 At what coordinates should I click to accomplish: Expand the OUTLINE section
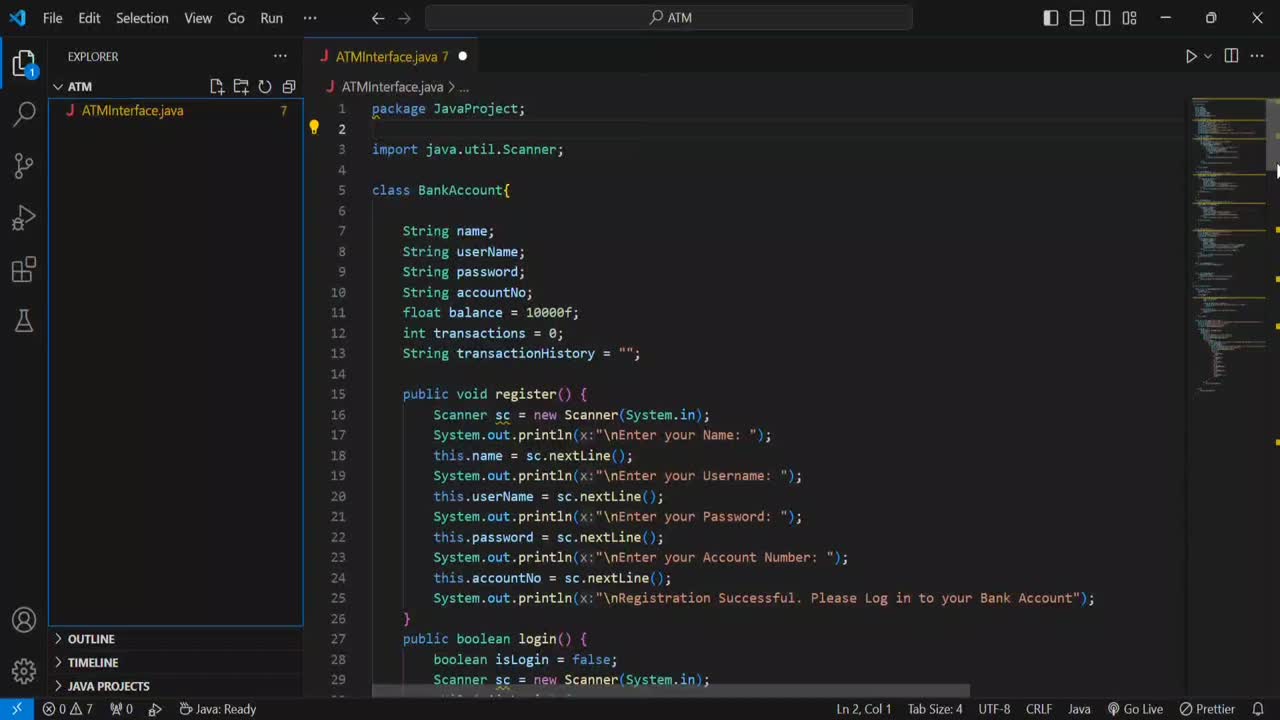(x=91, y=639)
